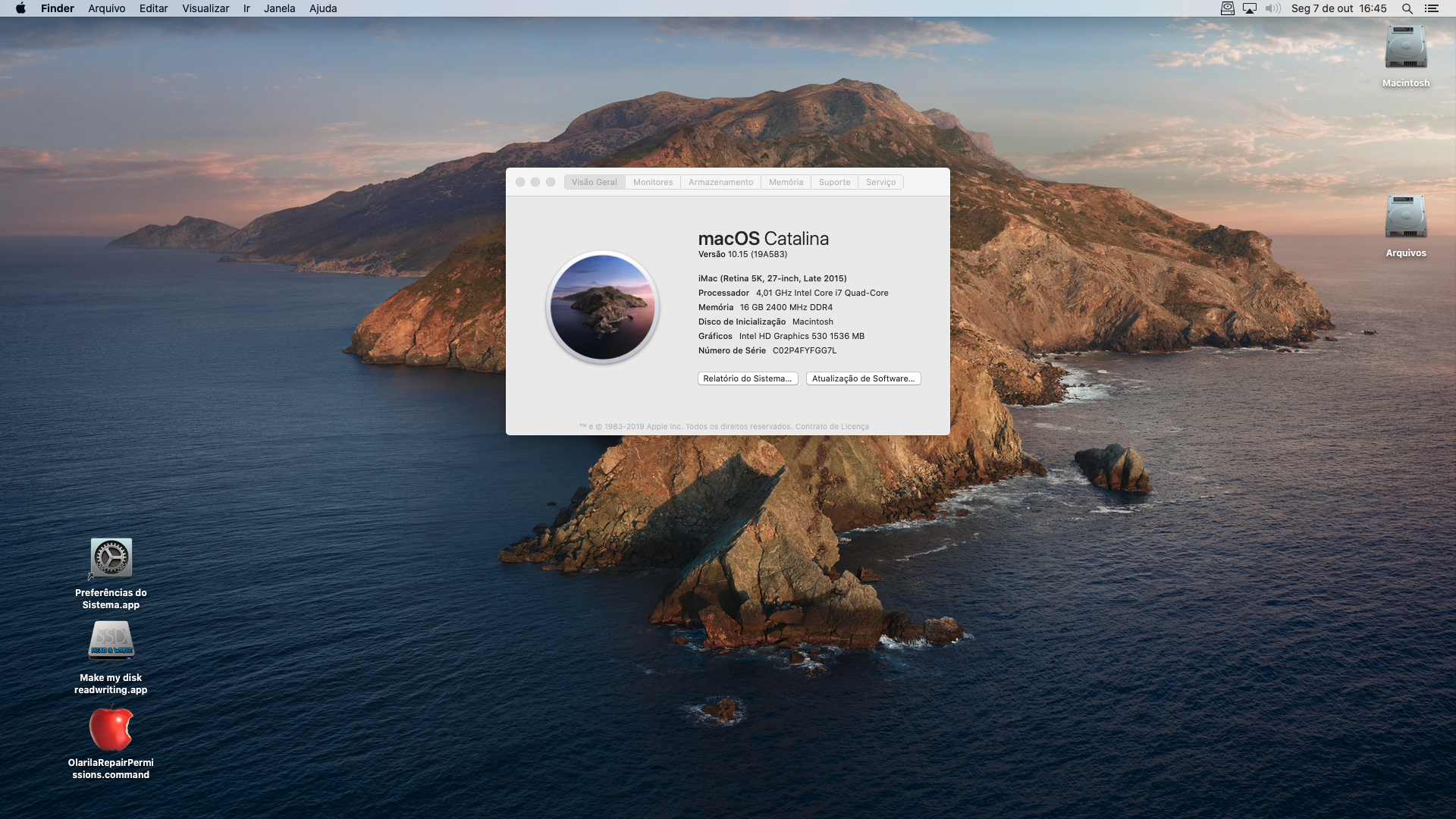
Task: Click the volume icon in menu bar
Action: click(x=1272, y=8)
